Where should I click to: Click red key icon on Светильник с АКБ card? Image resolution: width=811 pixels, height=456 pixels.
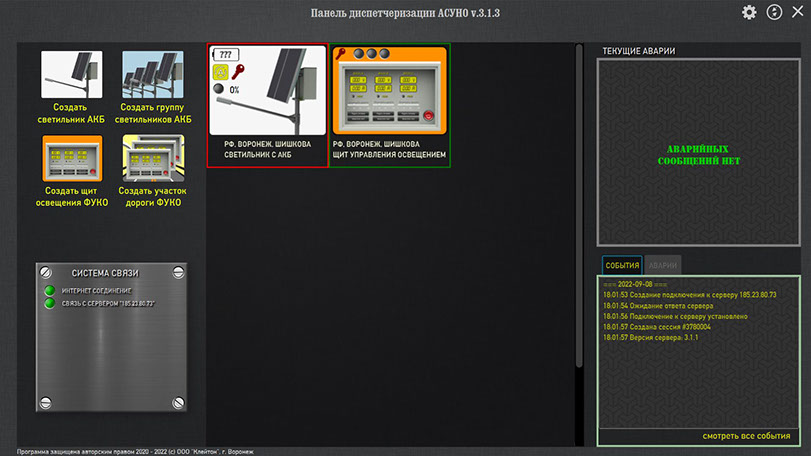coord(238,72)
